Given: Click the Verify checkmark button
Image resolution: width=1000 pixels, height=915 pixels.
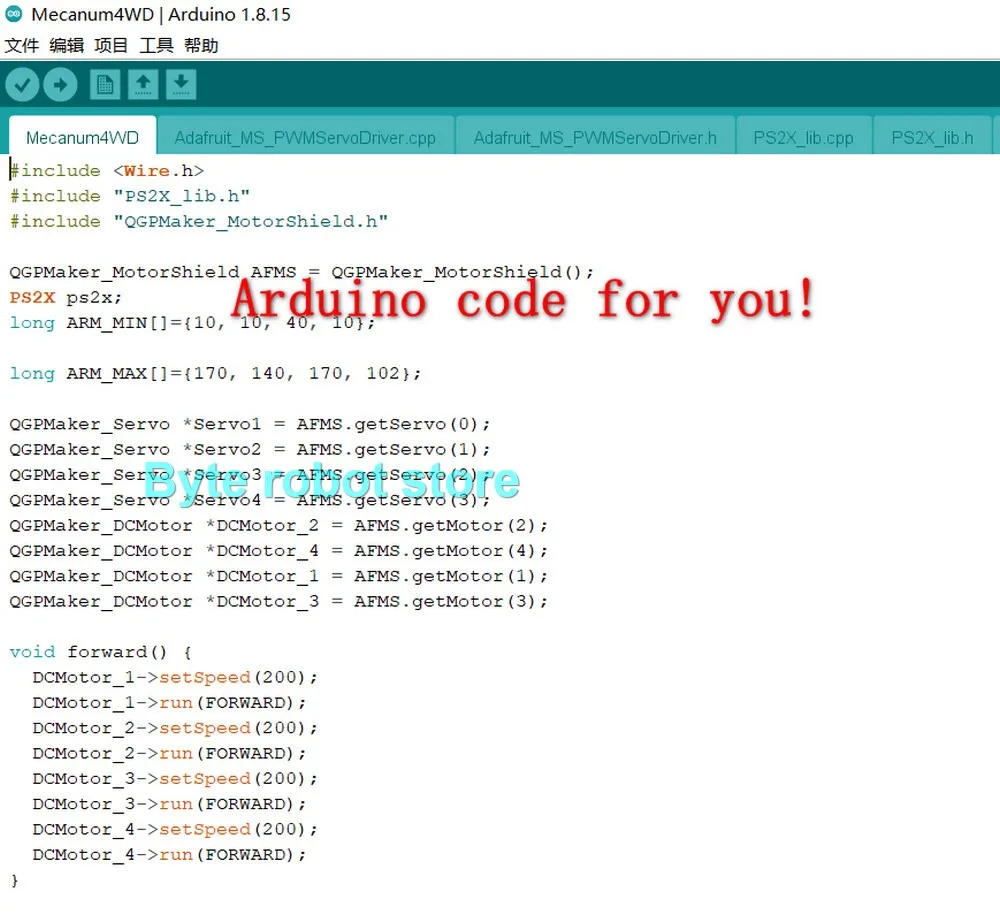Looking at the screenshot, I should 22,85.
